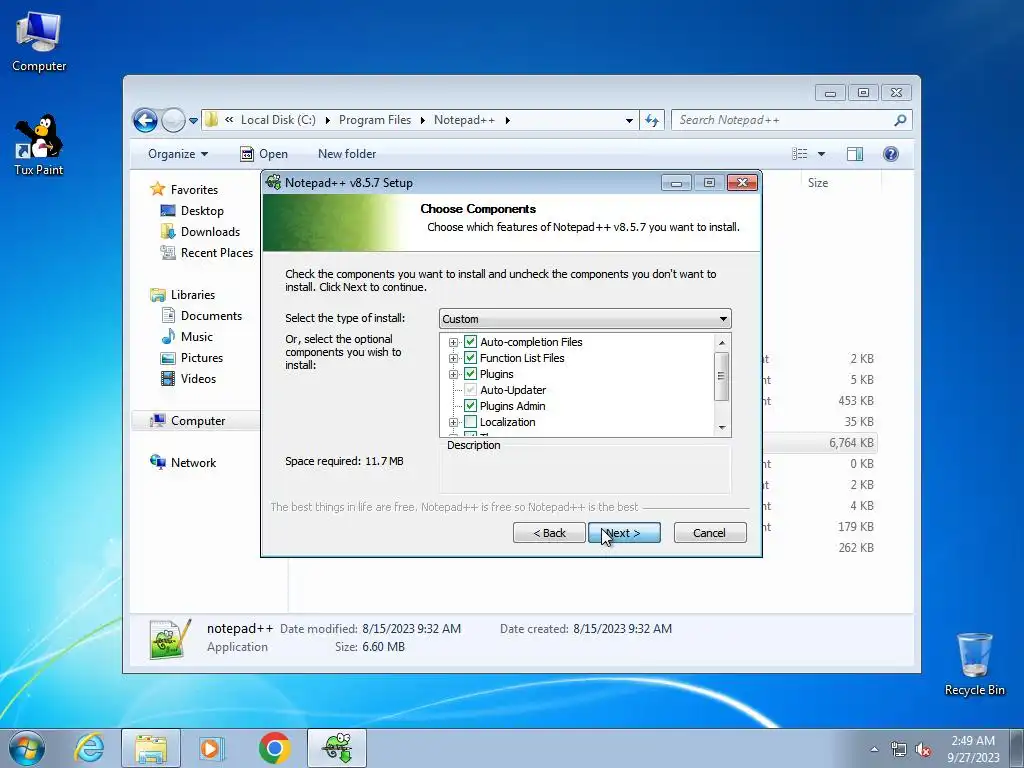
Task: Select the file row sized 6,764 KB
Action: pyautogui.click(x=820, y=443)
